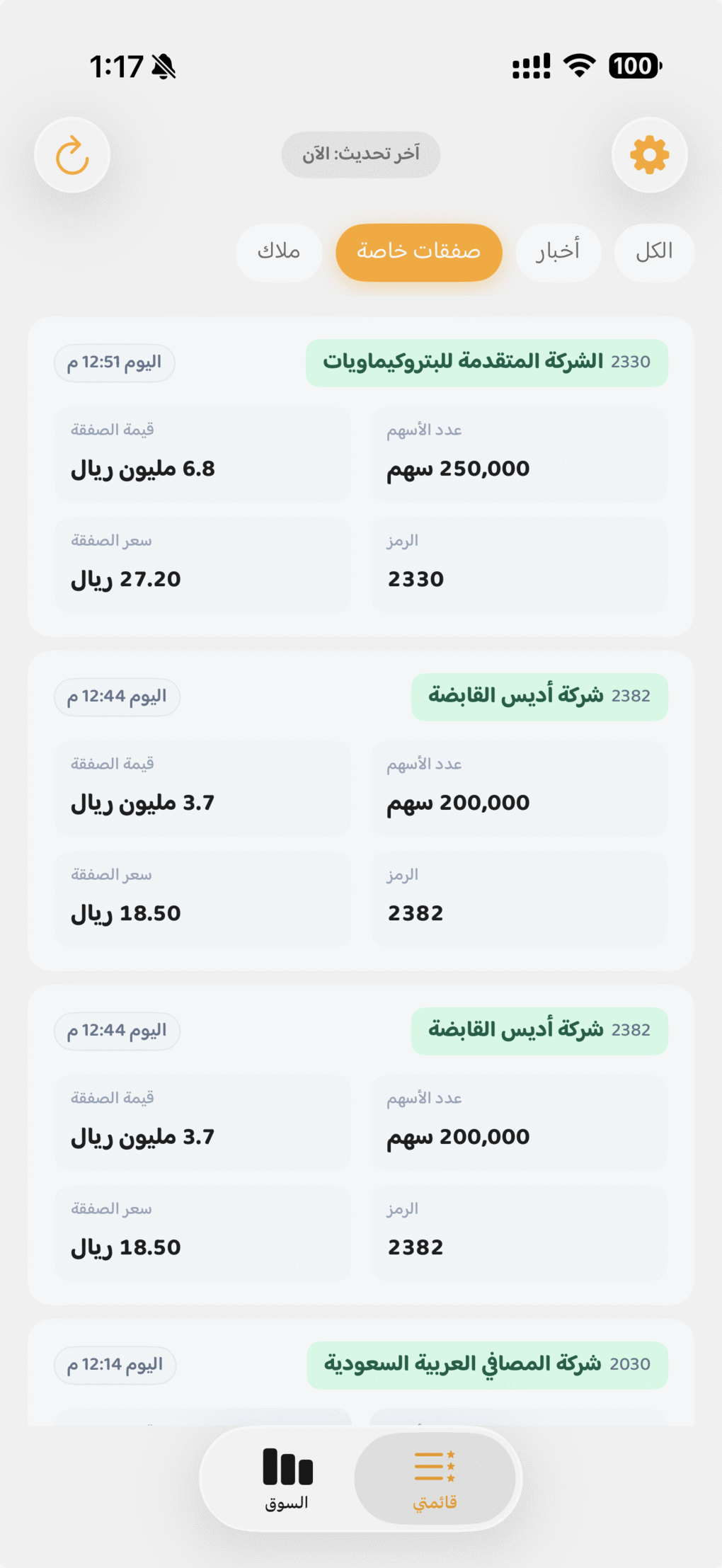Tap the battery indicator showing 100
Viewport: 722px width, 1568px height.
(x=635, y=66)
